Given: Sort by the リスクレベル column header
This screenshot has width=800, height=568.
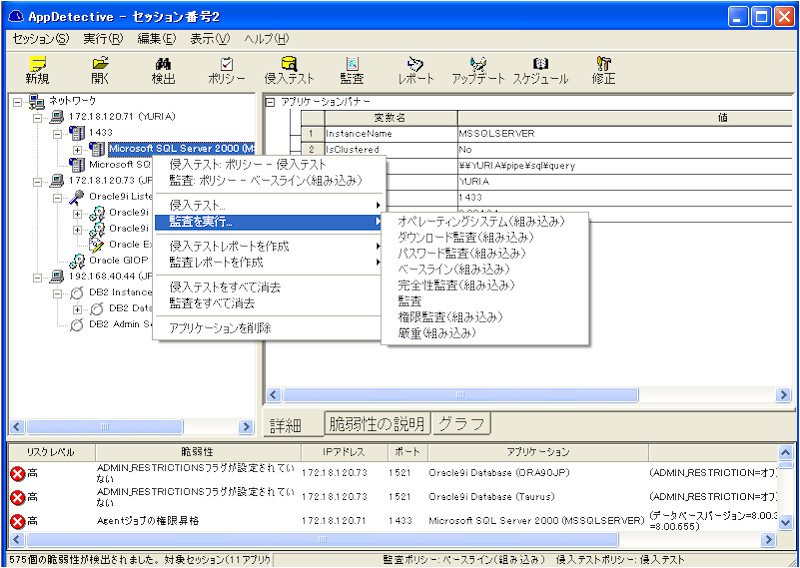Looking at the screenshot, I should pos(51,452).
